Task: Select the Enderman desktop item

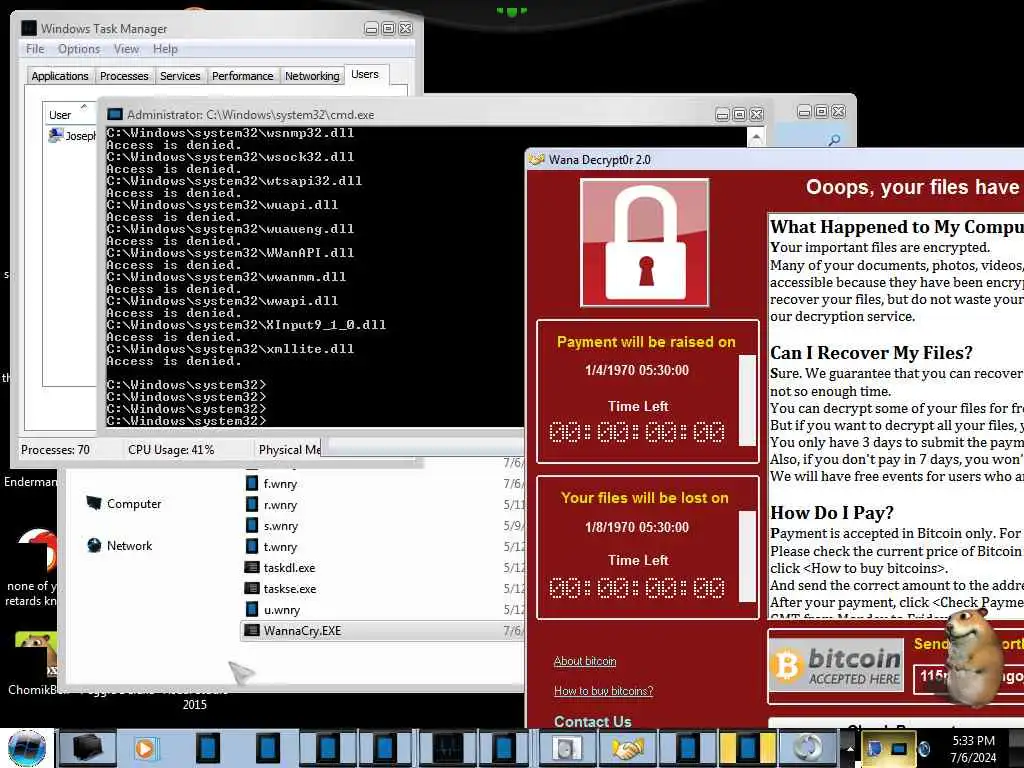Action: pos(29,482)
